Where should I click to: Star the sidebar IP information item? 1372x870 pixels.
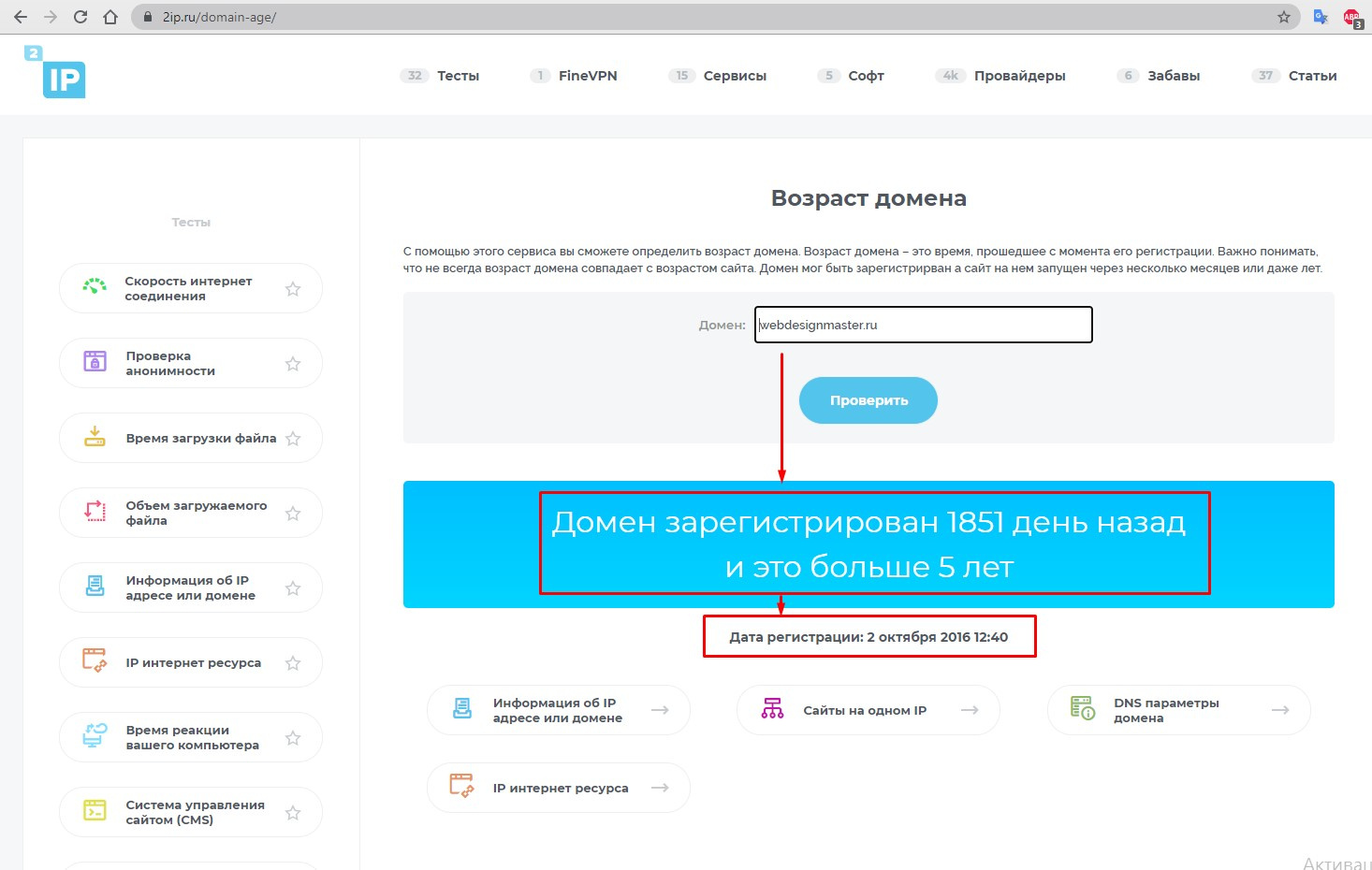point(293,588)
